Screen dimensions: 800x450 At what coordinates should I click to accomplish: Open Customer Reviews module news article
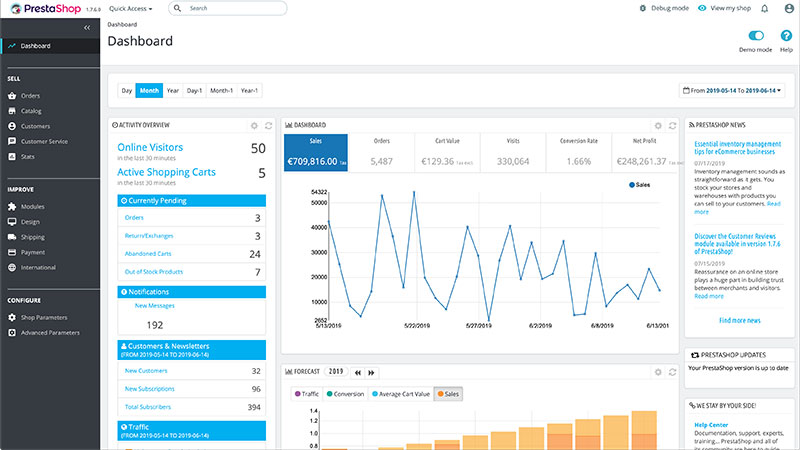click(x=737, y=244)
